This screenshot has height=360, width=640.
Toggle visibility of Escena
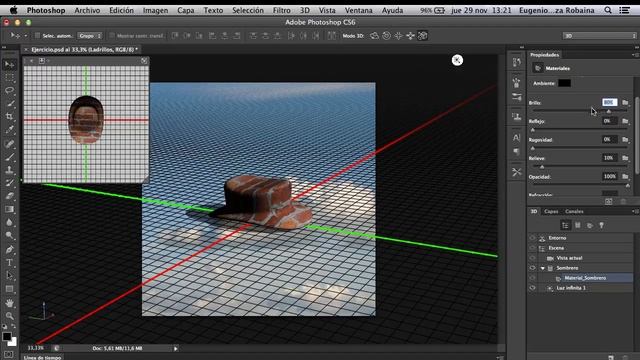[x=532, y=248]
